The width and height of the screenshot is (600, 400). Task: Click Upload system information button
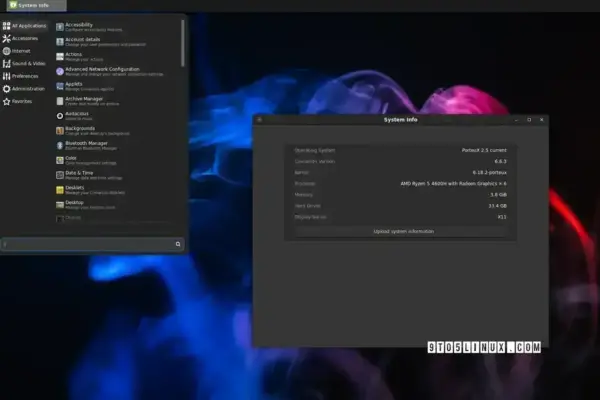pyautogui.click(x=401, y=232)
